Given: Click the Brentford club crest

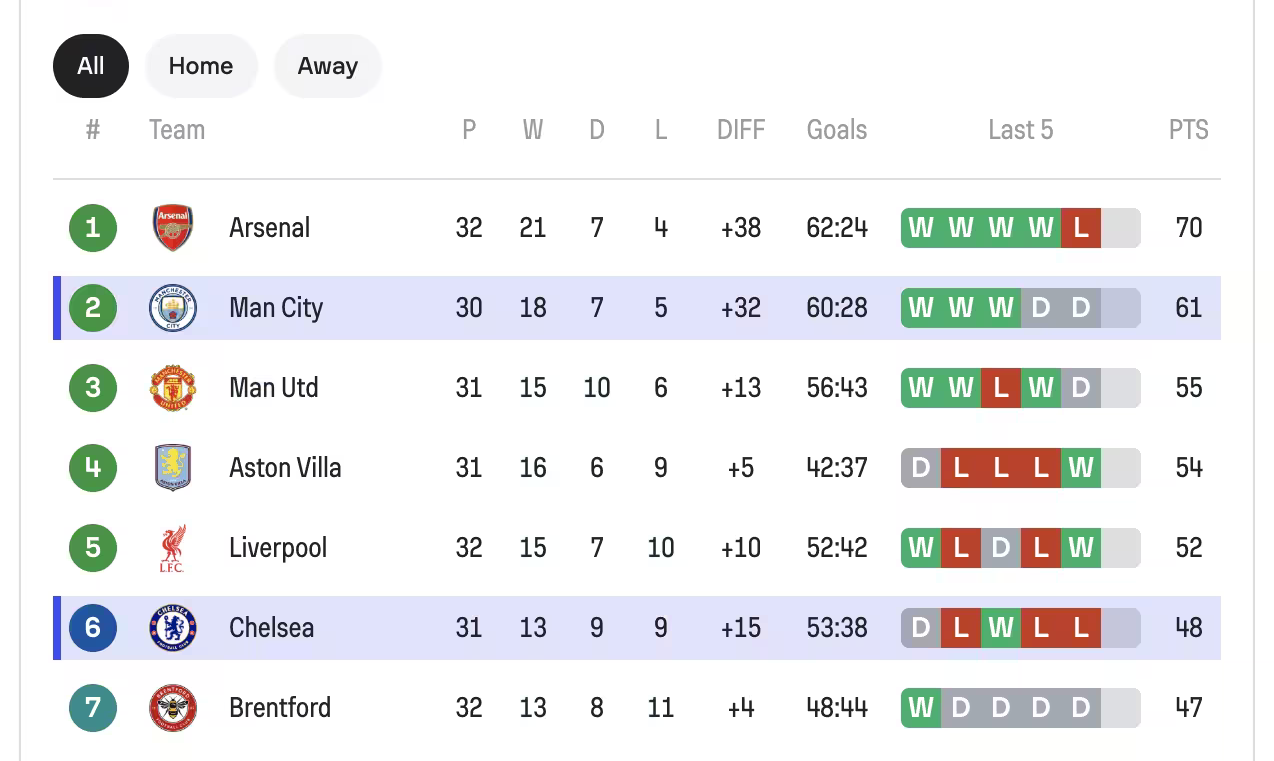Looking at the screenshot, I should 173,708.
